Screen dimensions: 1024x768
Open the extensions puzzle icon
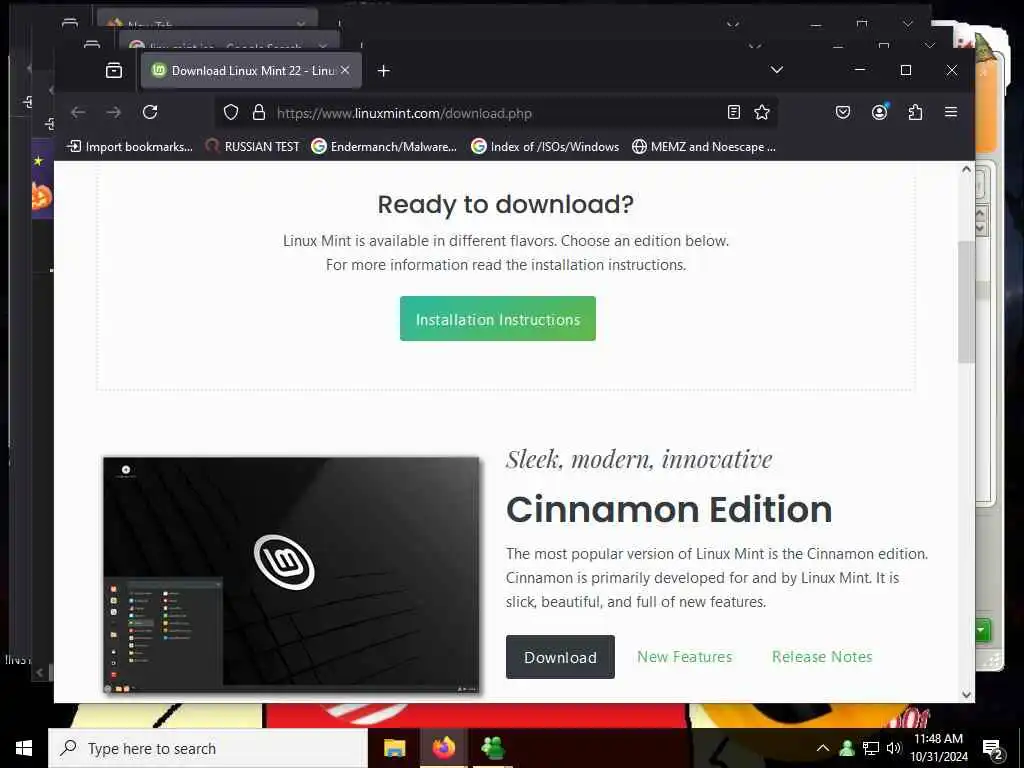click(x=915, y=112)
